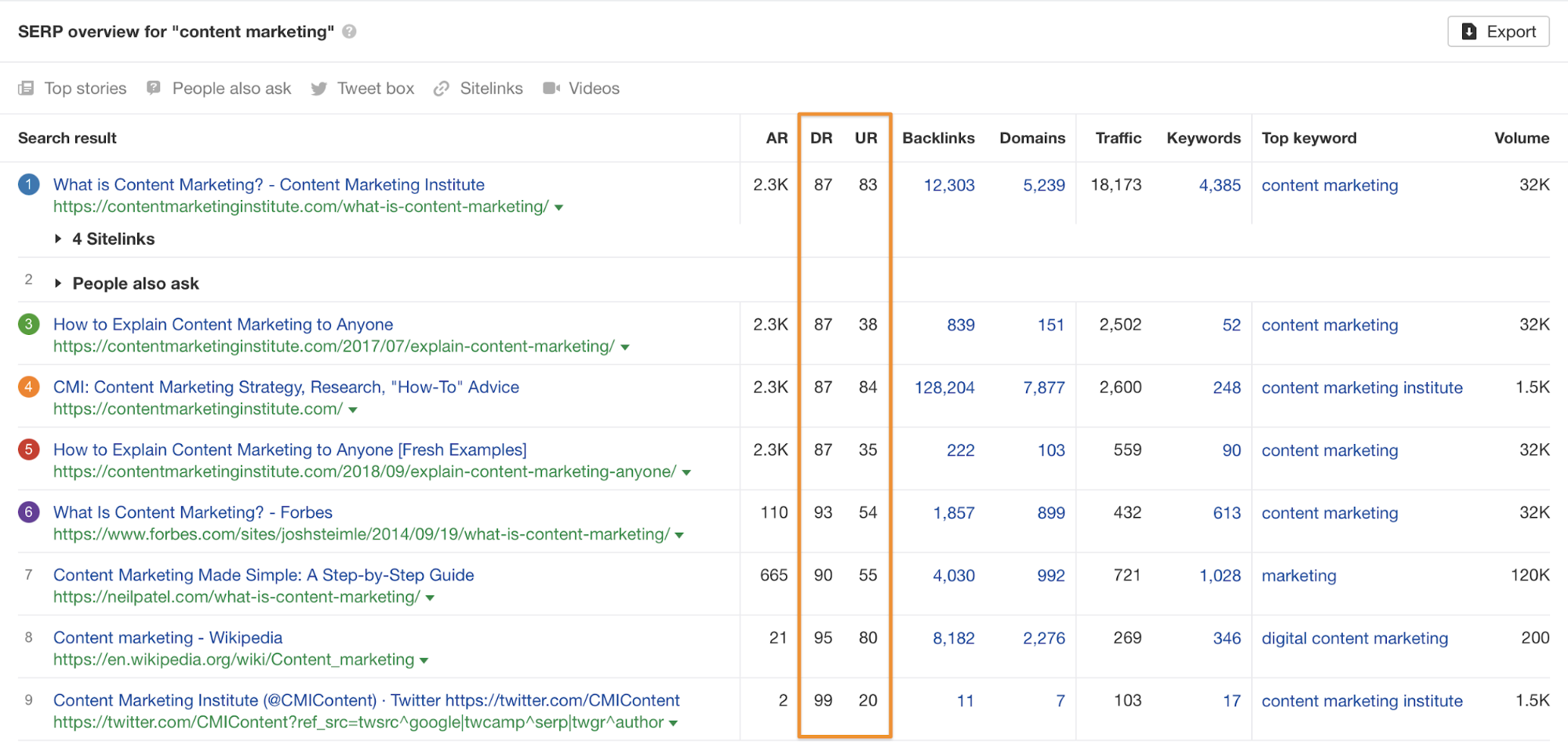Image resolution: width=1568 pixels, height=746 pixels.
Task: Open dropdown arrow beside Forbes URL
Action: pos(679,535)
